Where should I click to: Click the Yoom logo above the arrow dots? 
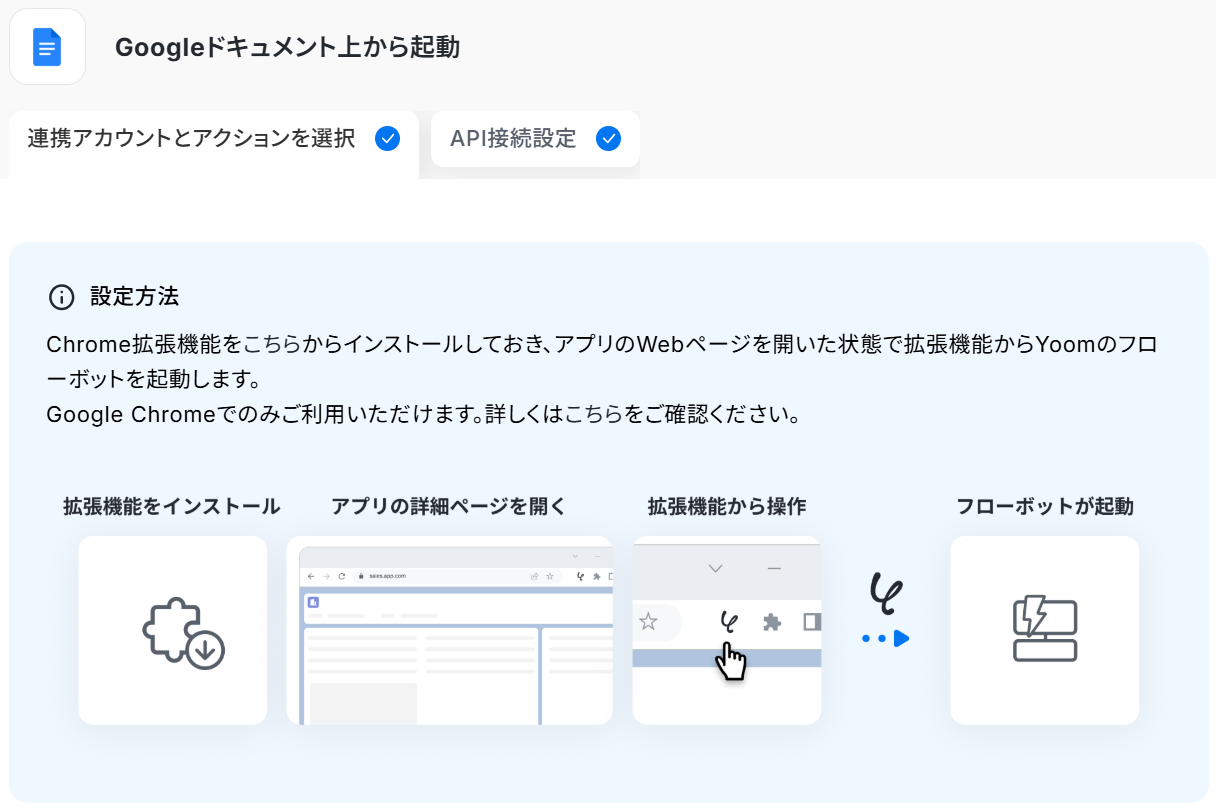click(x=886, y=592)
